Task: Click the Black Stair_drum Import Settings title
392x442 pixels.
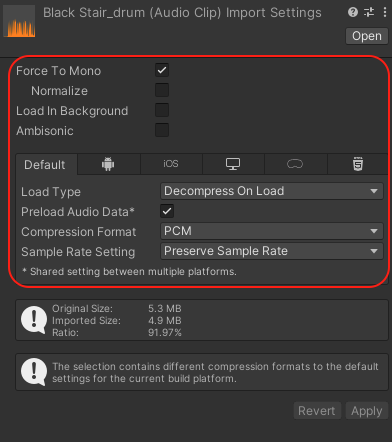Action: click(x=182, y=13)
